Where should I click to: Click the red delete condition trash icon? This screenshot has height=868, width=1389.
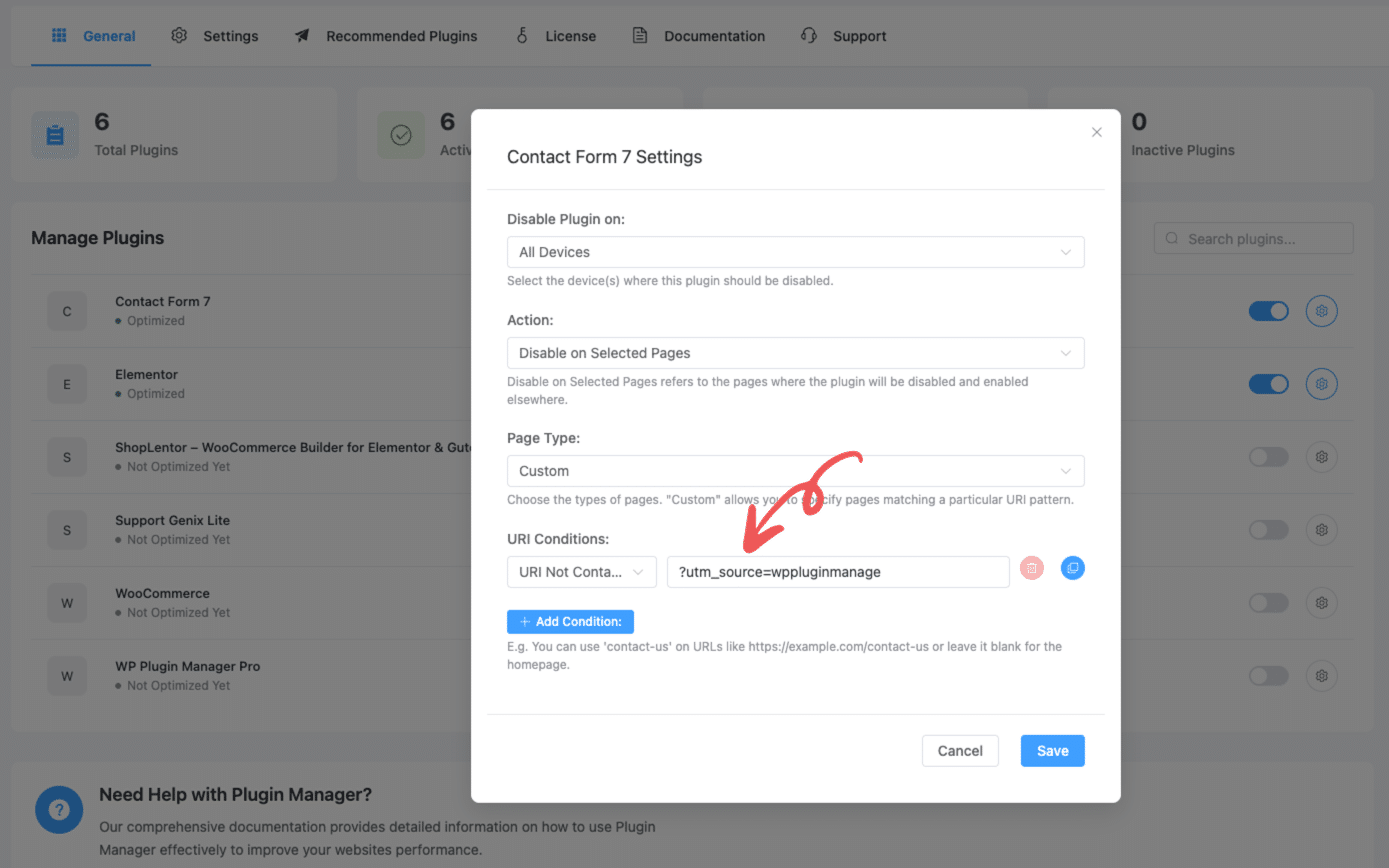[1032, 568]
